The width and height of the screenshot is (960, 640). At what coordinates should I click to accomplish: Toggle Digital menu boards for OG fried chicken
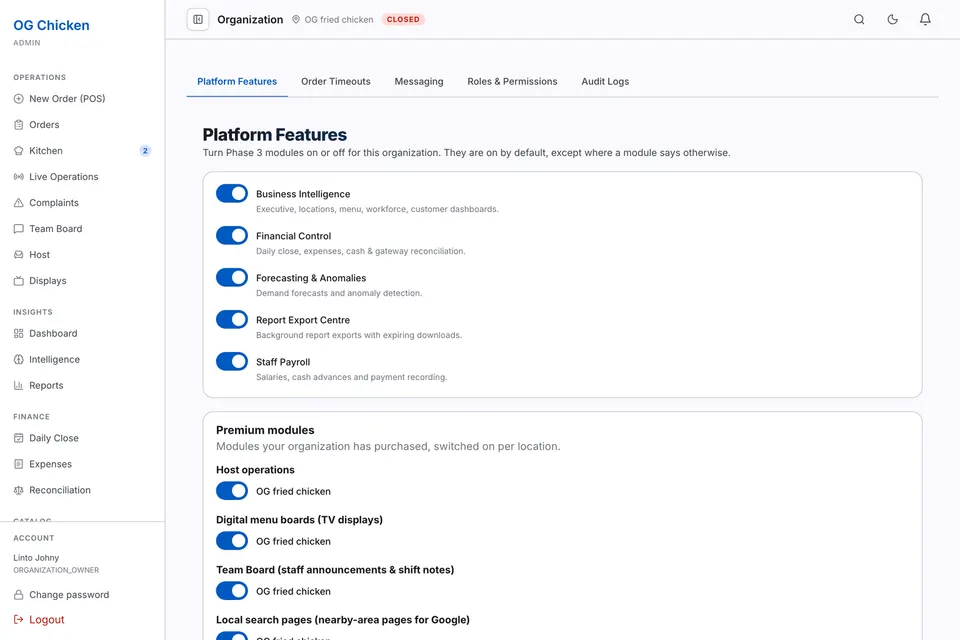(232, 541)
